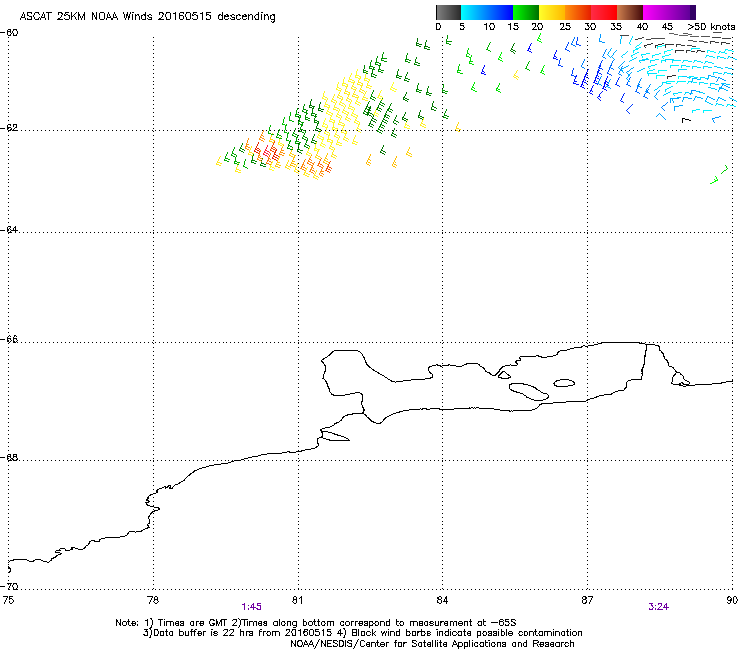Click the "78" longitude axis label
This screenshot has width=740, height=650.
153,600
